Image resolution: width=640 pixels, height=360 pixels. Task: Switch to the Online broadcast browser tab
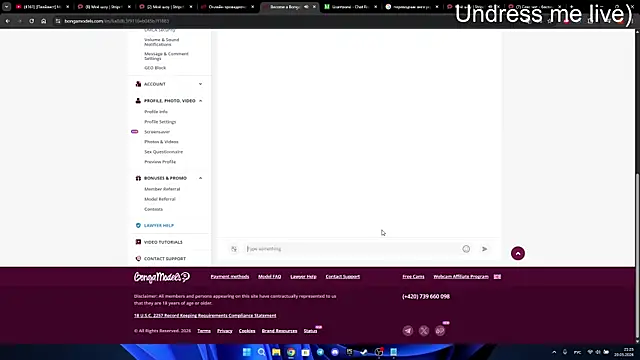coord(229,7)
